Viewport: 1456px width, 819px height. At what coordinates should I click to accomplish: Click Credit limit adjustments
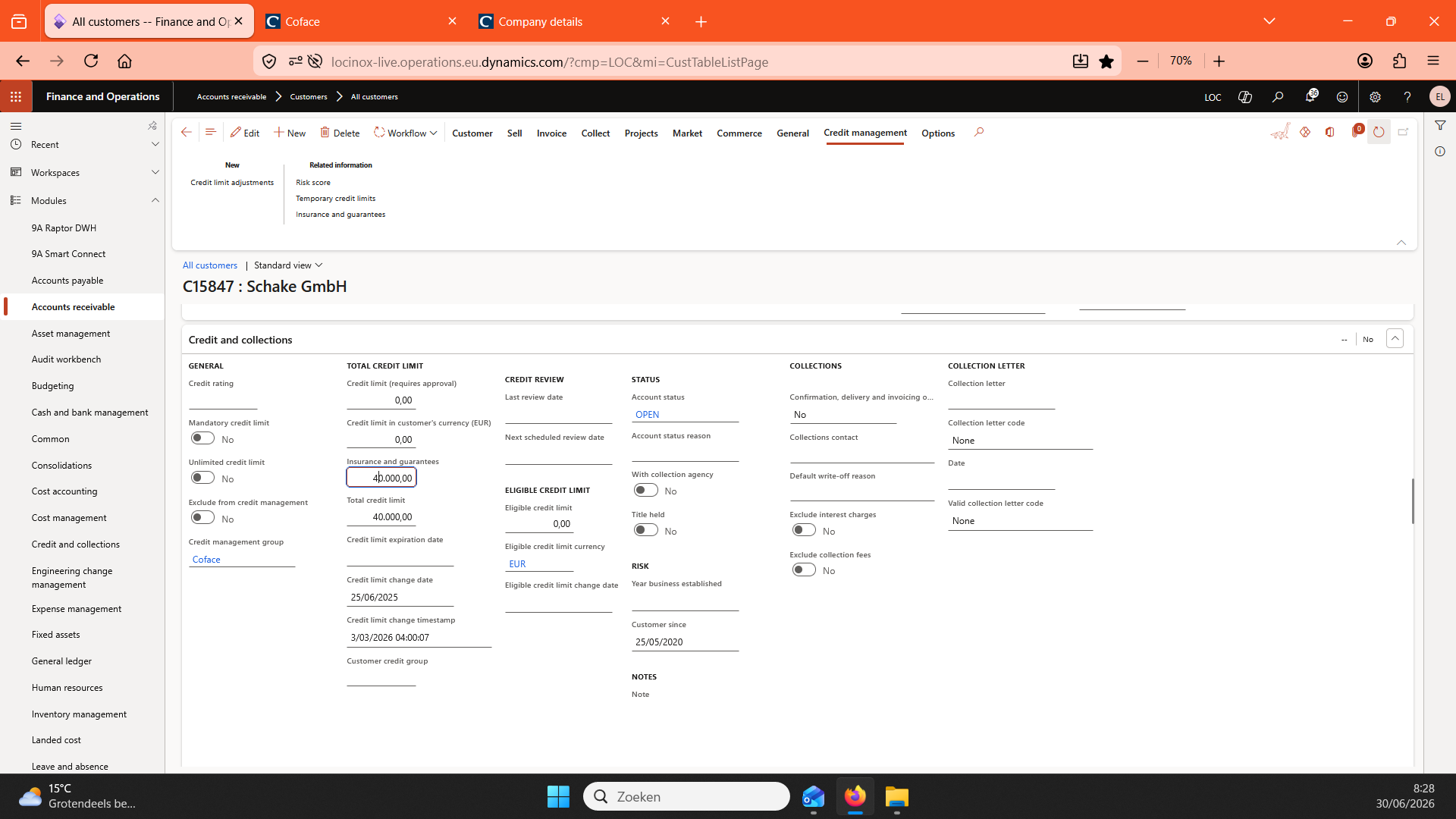pos(232,183)
